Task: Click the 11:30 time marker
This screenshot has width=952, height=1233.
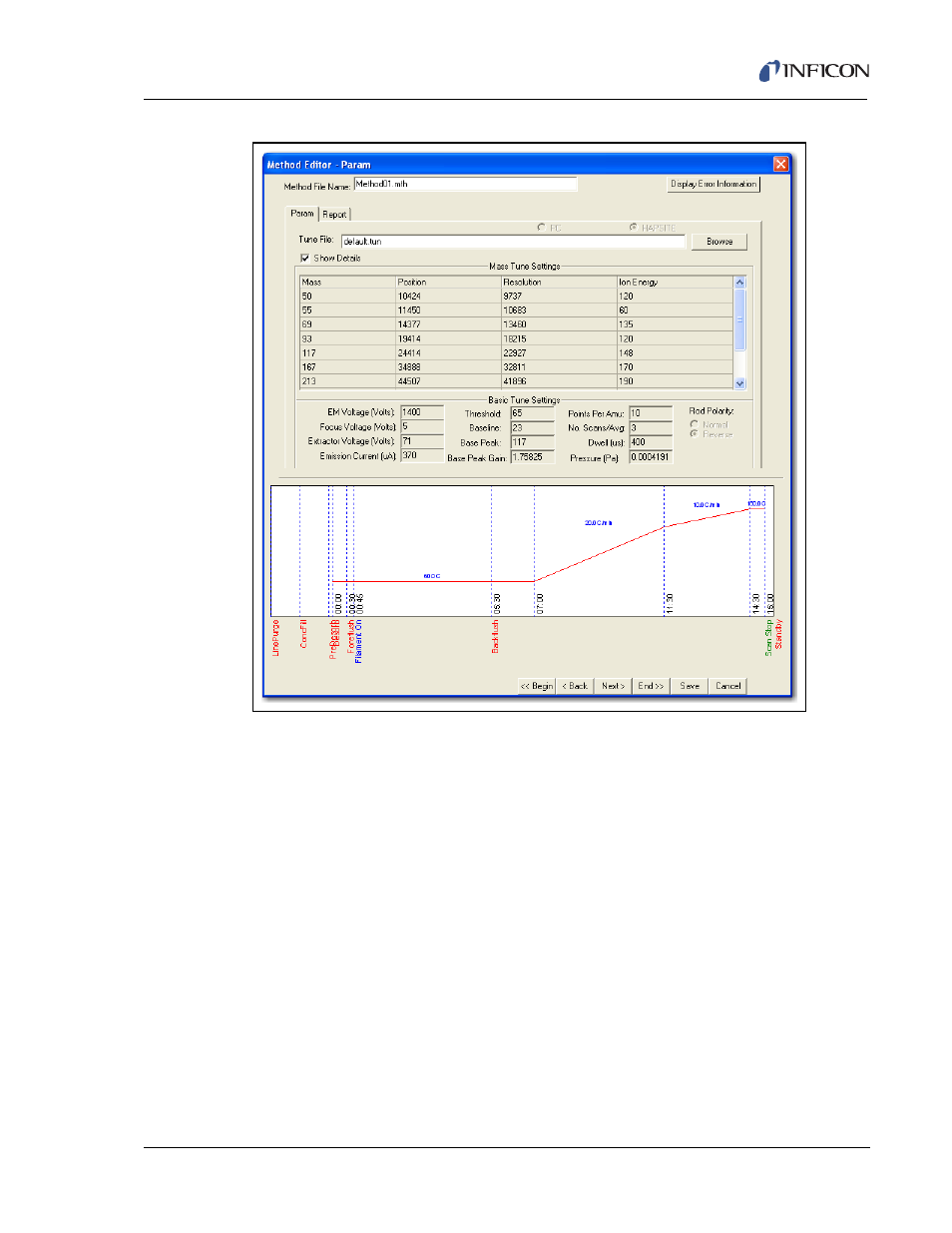Action: (x=670, y=604)
